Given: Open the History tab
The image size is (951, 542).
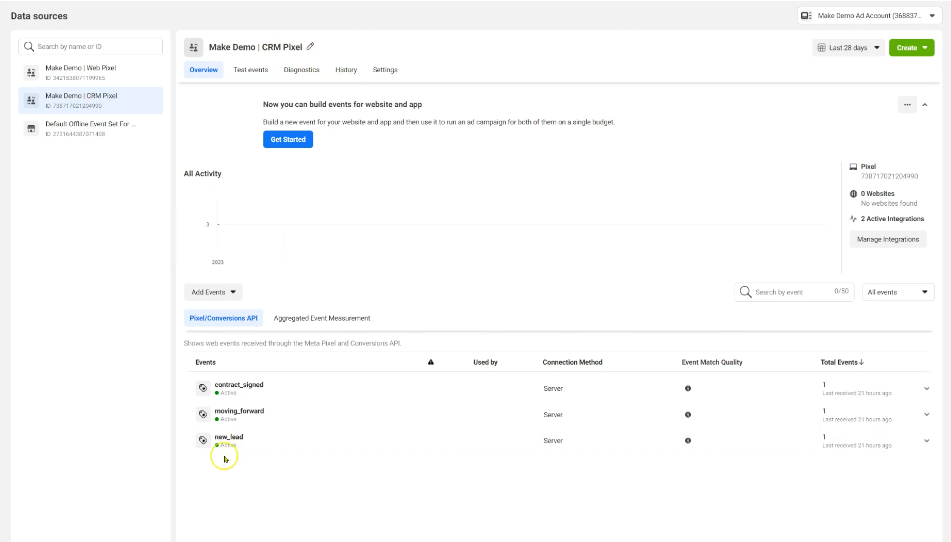Looking at the screenshot, I should point(346,70).
